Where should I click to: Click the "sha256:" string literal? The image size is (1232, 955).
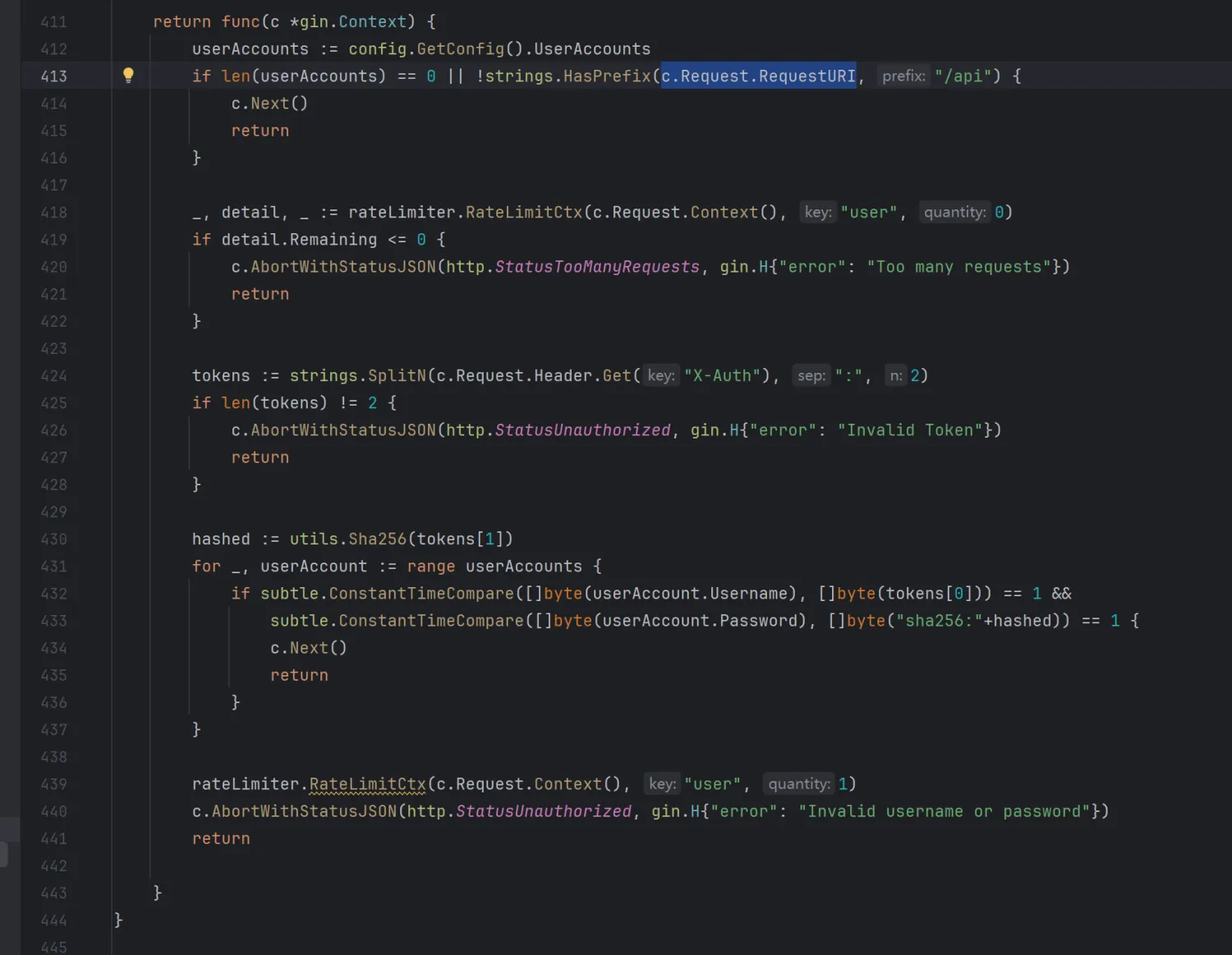(x=940, y=621)
